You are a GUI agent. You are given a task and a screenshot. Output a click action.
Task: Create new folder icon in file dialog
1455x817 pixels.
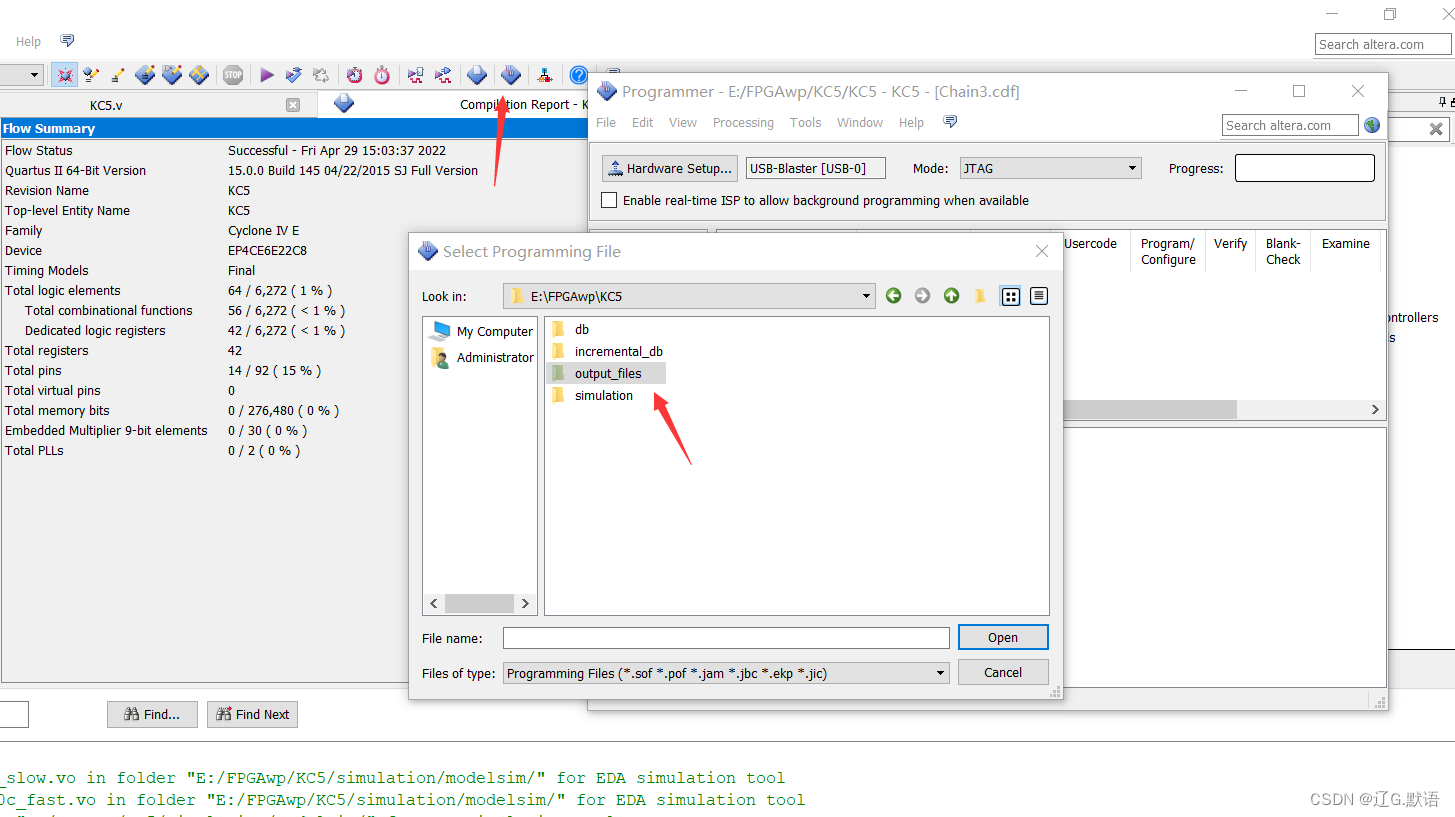click(980, 296)
